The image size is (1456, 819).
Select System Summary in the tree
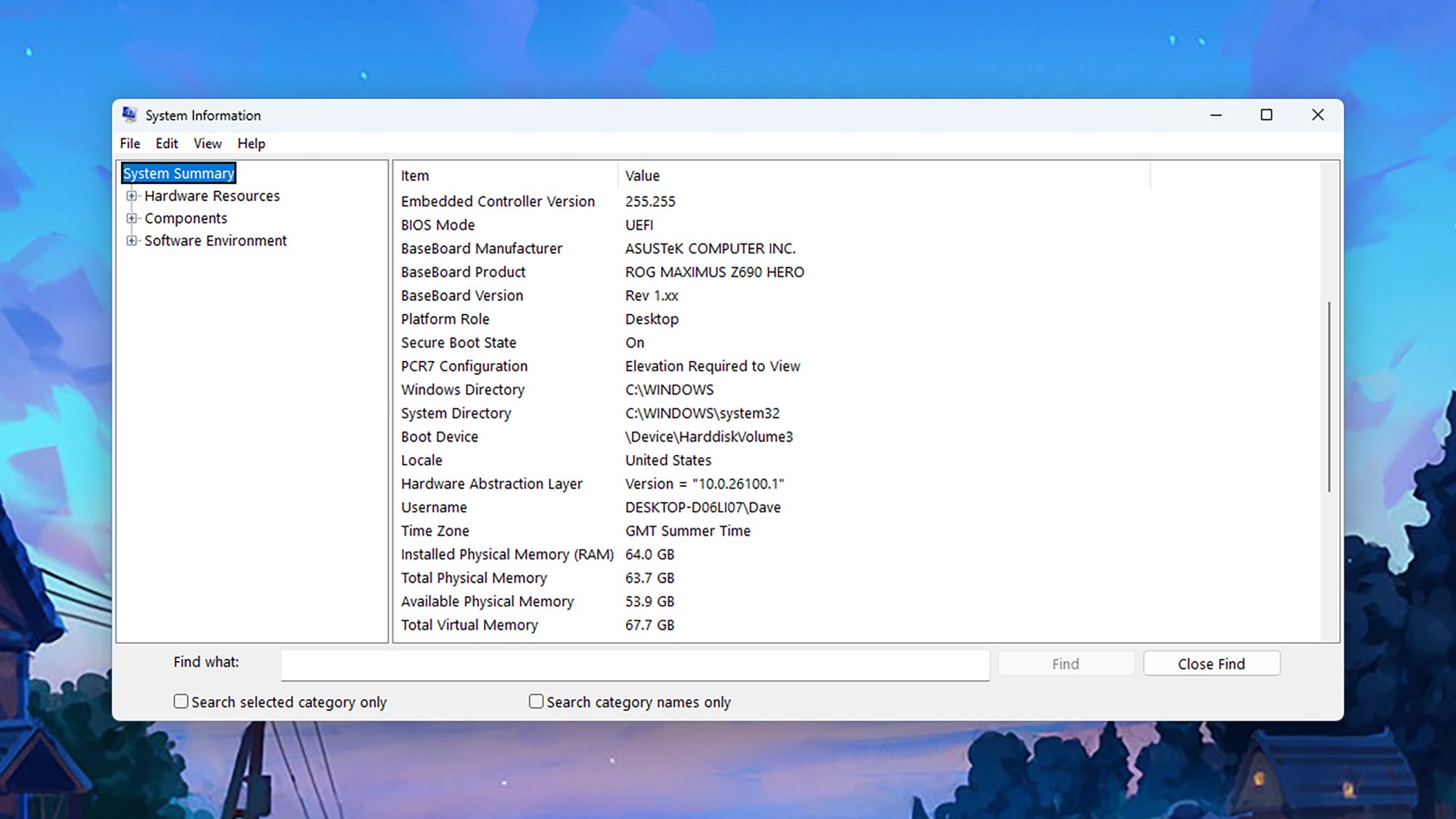coord(178,173)
